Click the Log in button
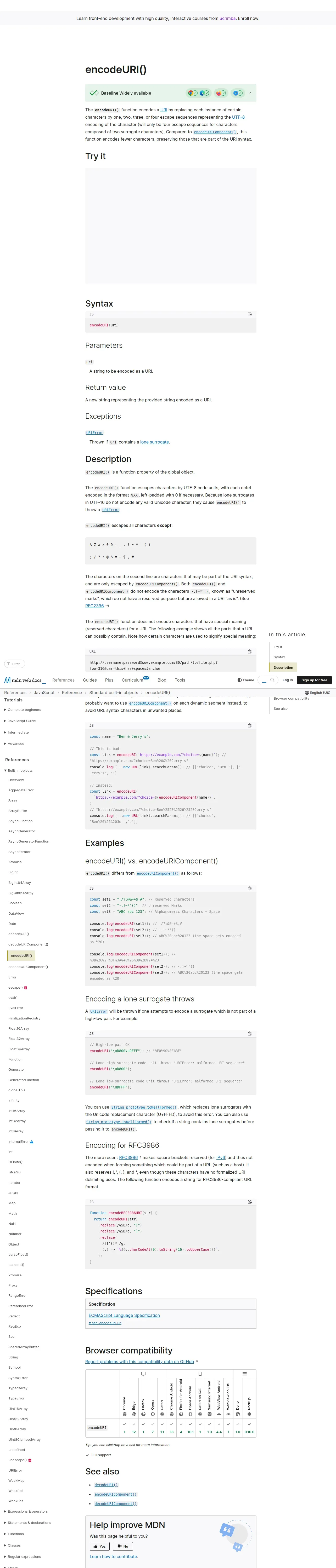This screenshot has width=336, height=1568. [x=287, y=680]
